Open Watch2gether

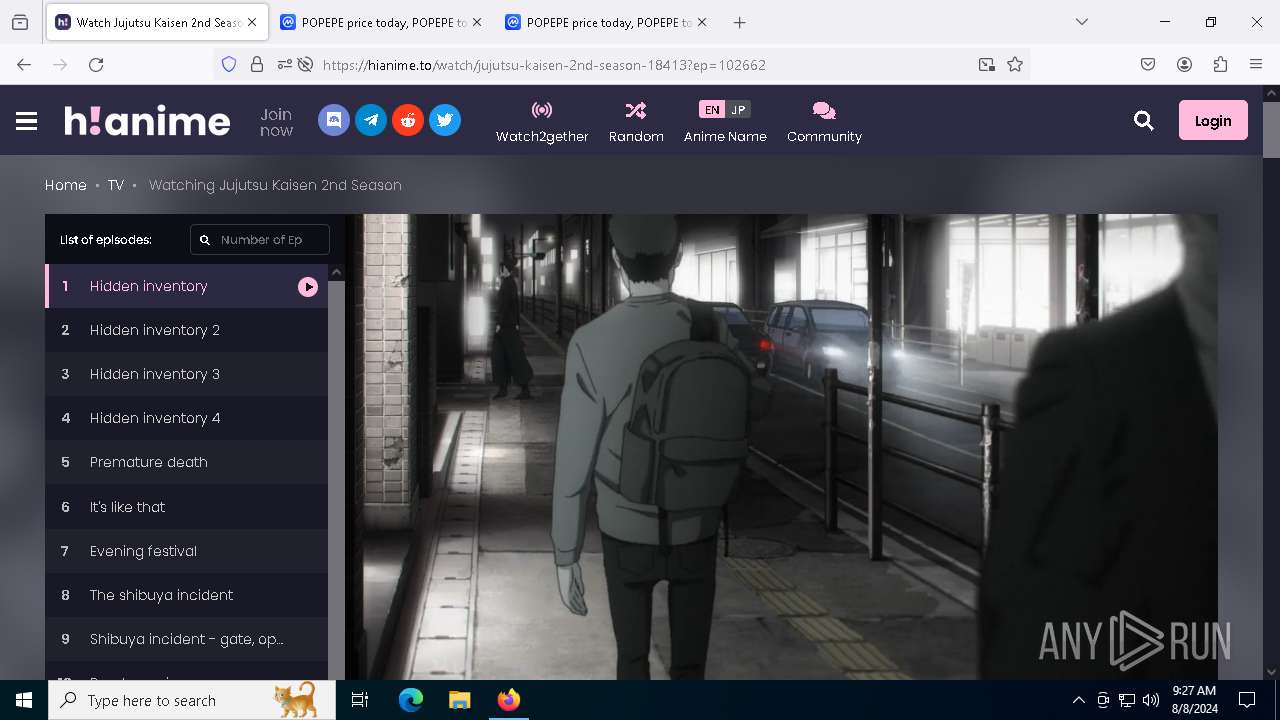coord(542,122)
